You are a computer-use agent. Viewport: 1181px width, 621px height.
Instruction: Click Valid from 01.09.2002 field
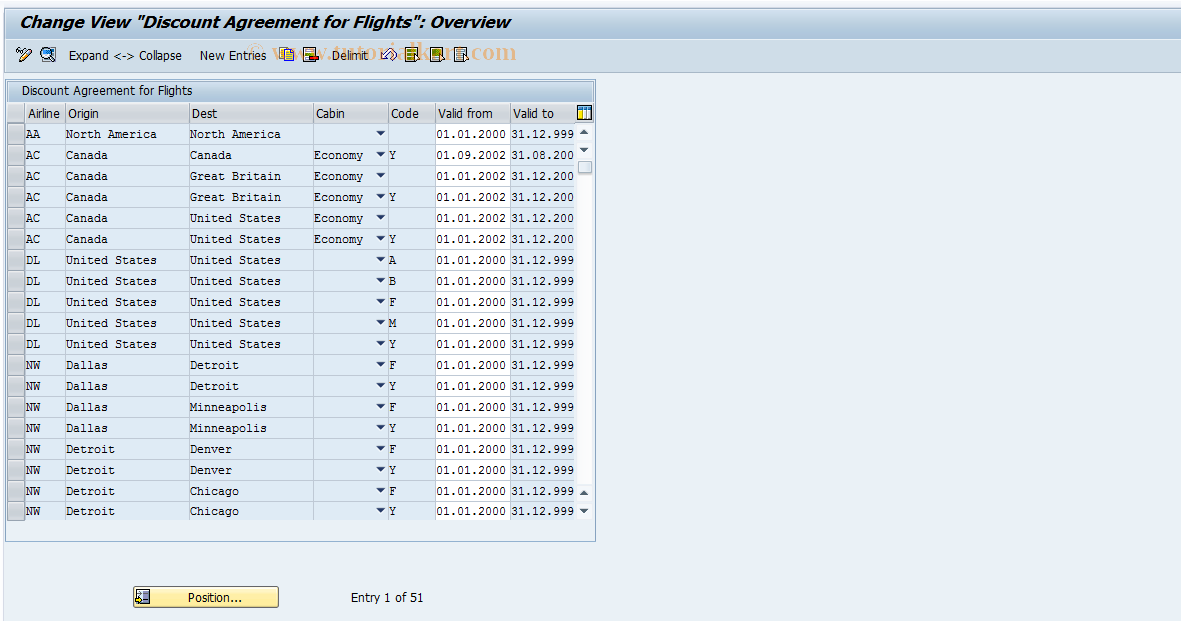pos(472,155)
